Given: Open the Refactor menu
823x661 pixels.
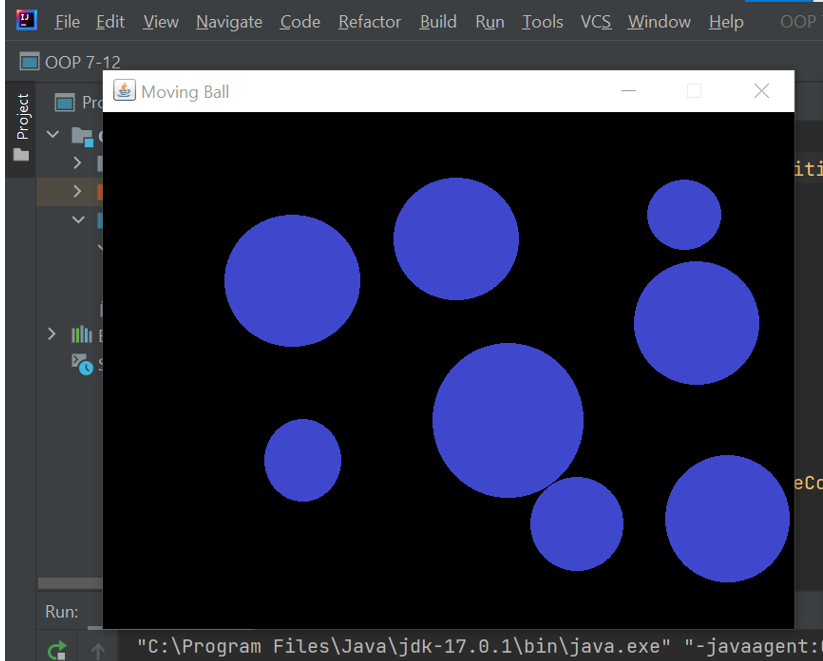Looking at the screenshot, I should click(369, 21).
